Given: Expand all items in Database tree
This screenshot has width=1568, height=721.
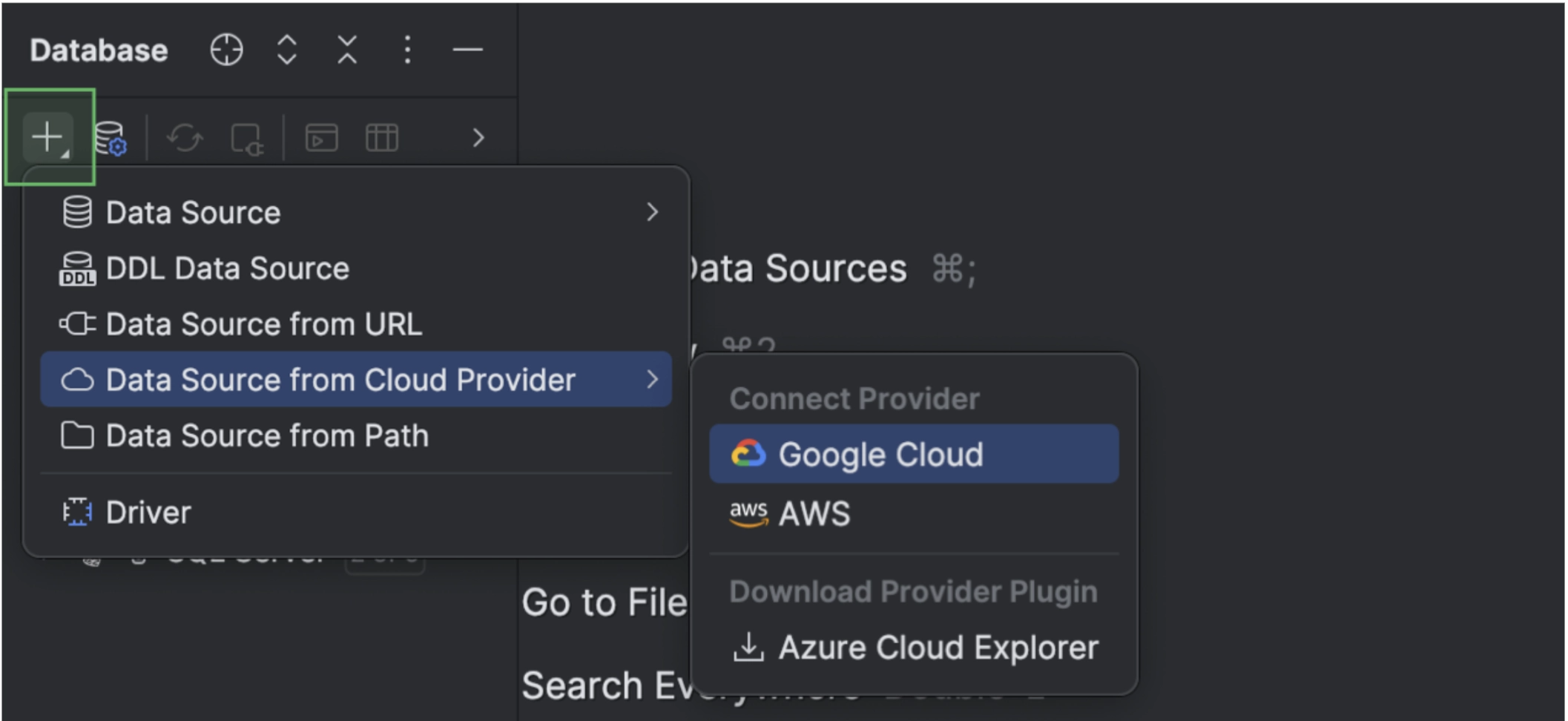Looking at the screenshot, I should 287,50.
